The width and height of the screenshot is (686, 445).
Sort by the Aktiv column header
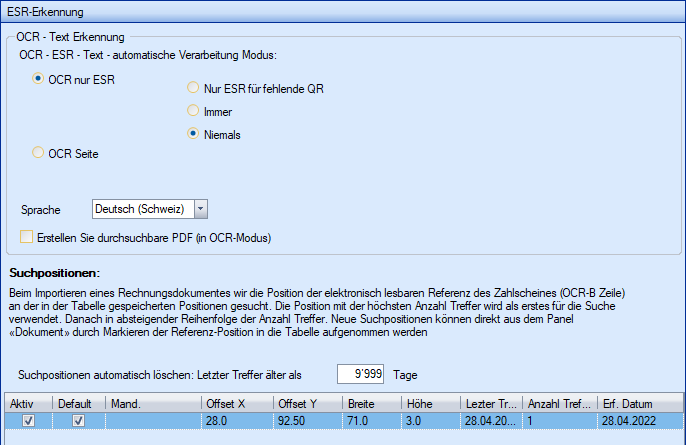29,403
